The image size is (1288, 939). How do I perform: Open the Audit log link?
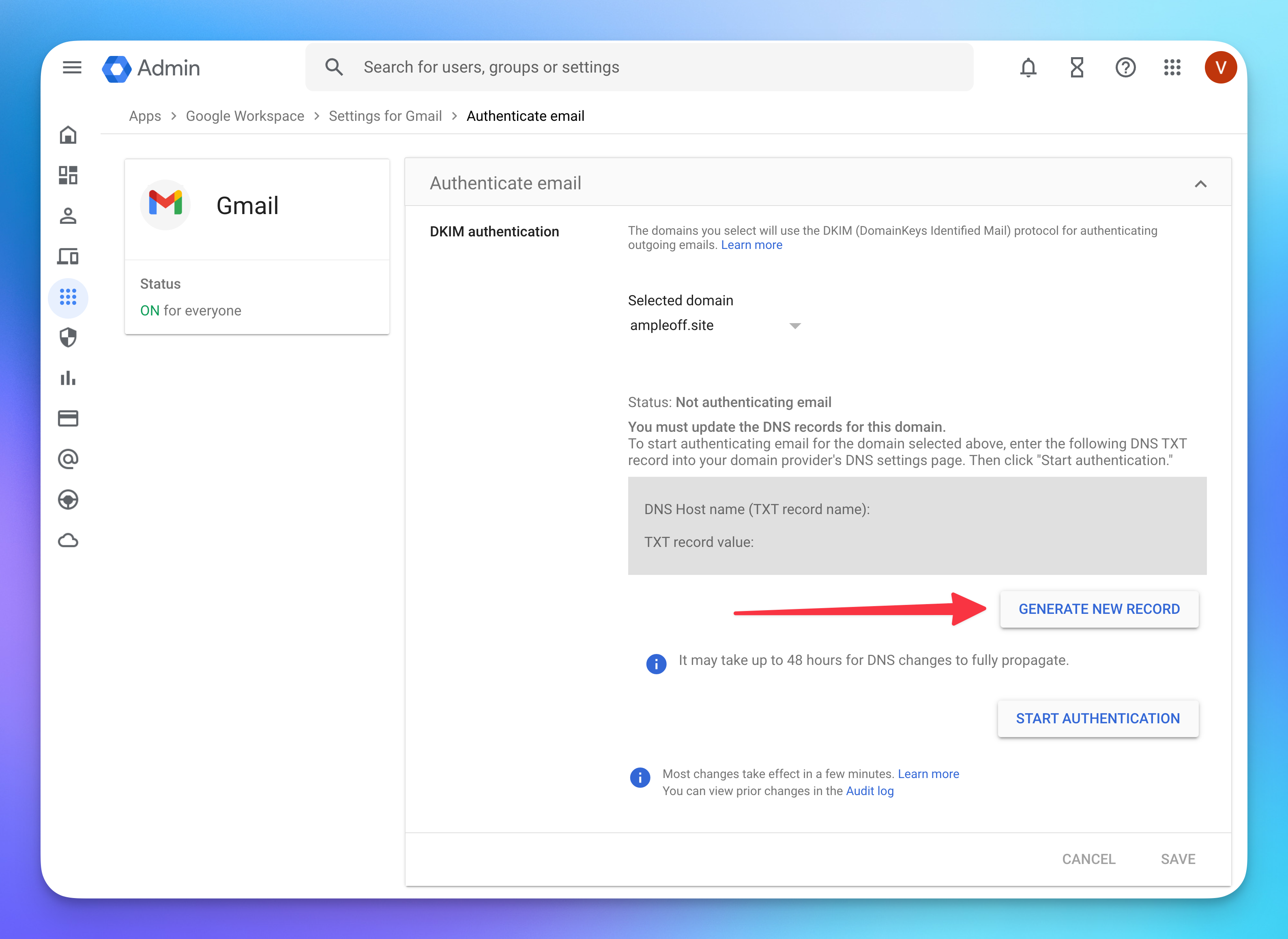[869, 791]
